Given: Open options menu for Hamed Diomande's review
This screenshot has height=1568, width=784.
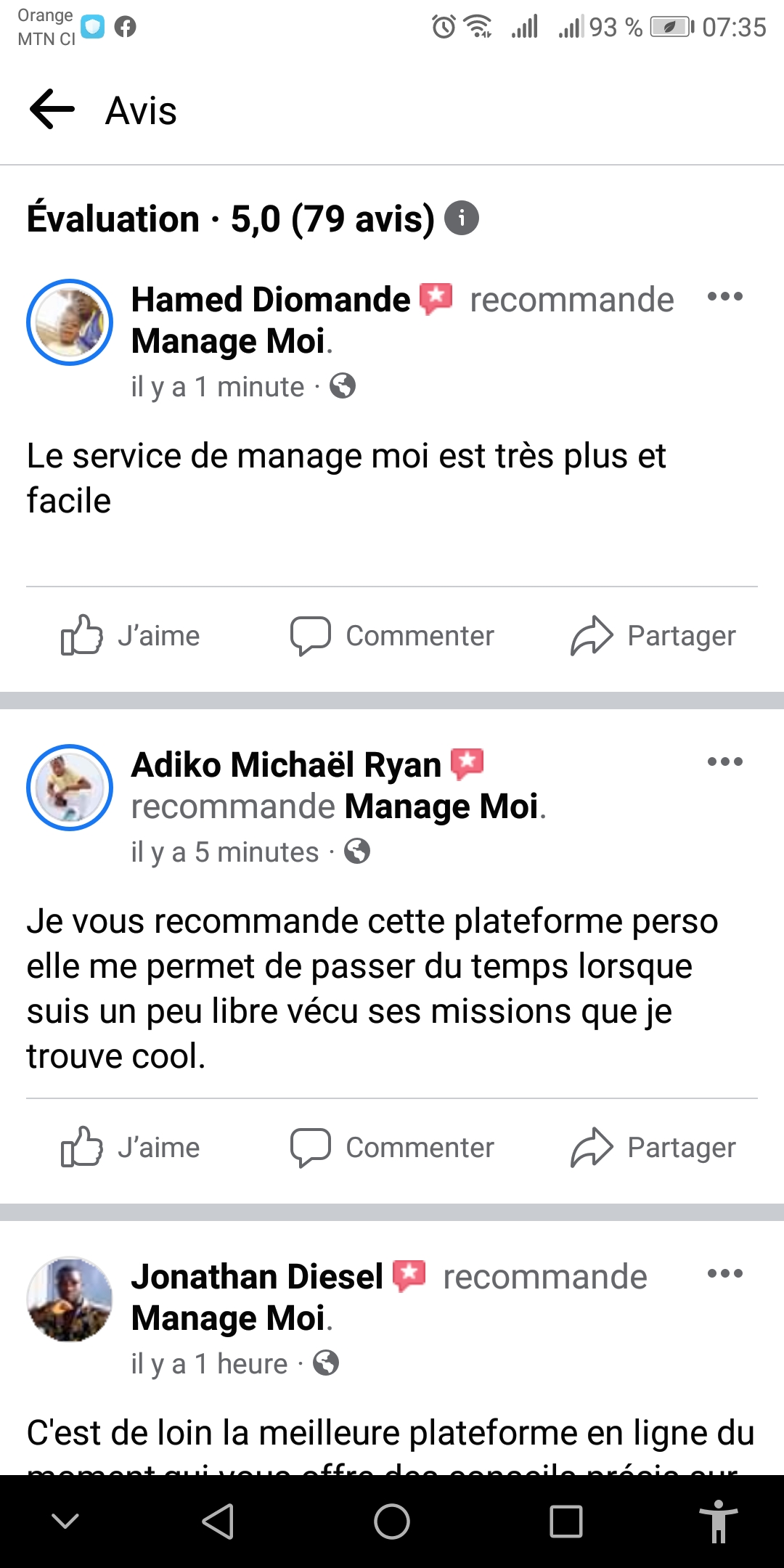Looking at the screenshot, I should click(x=724, y=296).
